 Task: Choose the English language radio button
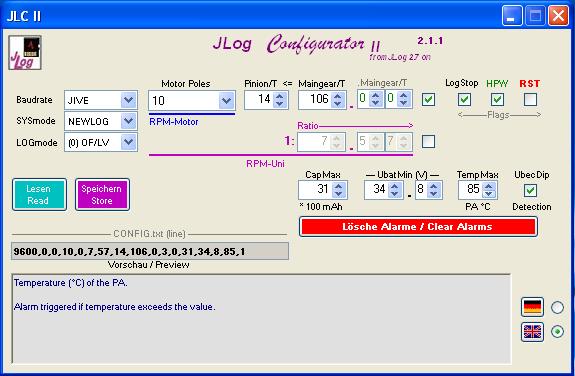(557, 332)
